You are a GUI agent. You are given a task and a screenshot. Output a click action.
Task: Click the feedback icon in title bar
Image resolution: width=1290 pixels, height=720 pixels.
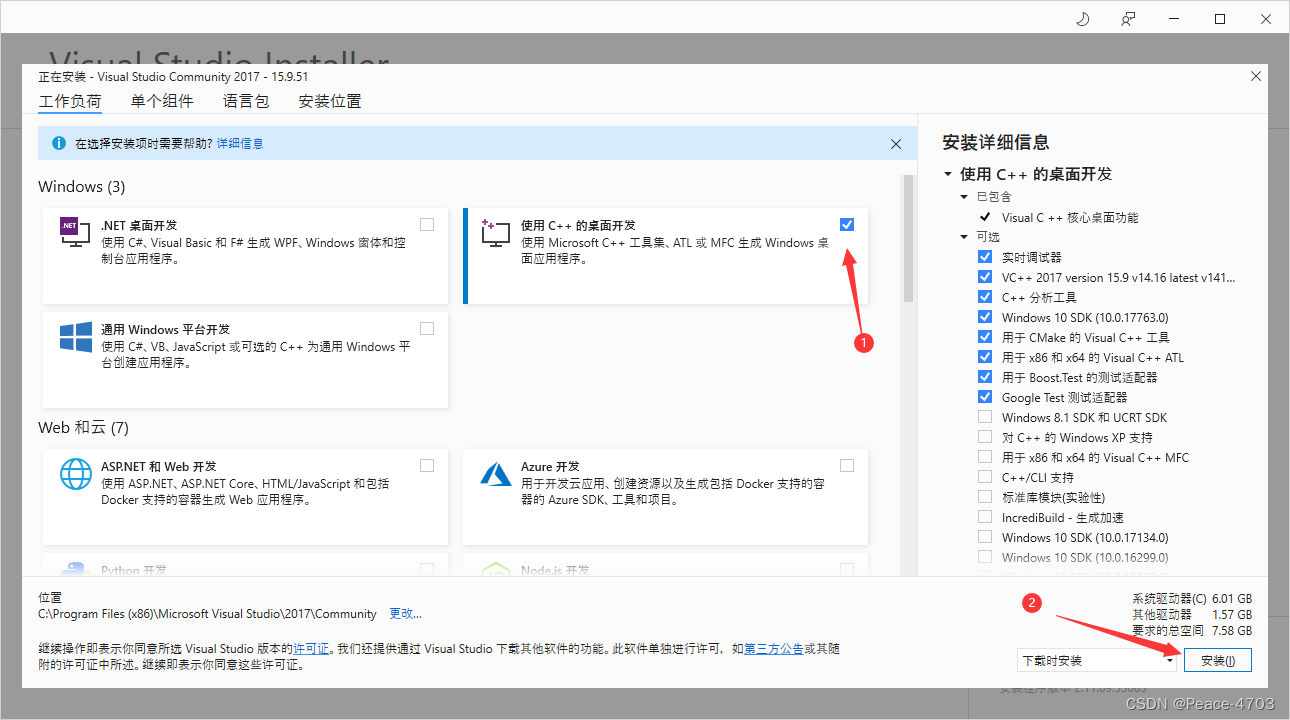click(1128, 19)
